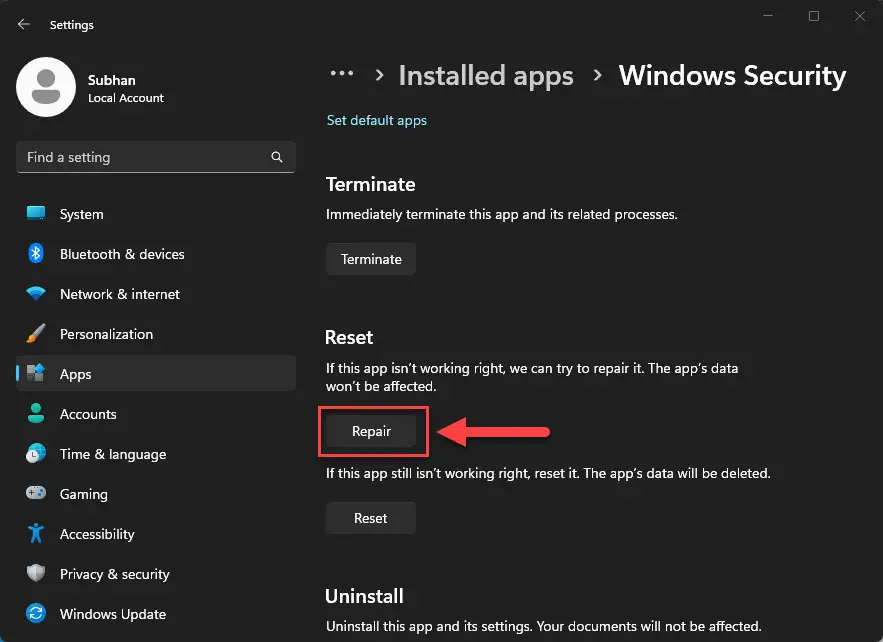Image resolution: width=883 pixels, height=642 pixels.
Task: Click the Windows Update refresh icon
Action: click(36, 613)
